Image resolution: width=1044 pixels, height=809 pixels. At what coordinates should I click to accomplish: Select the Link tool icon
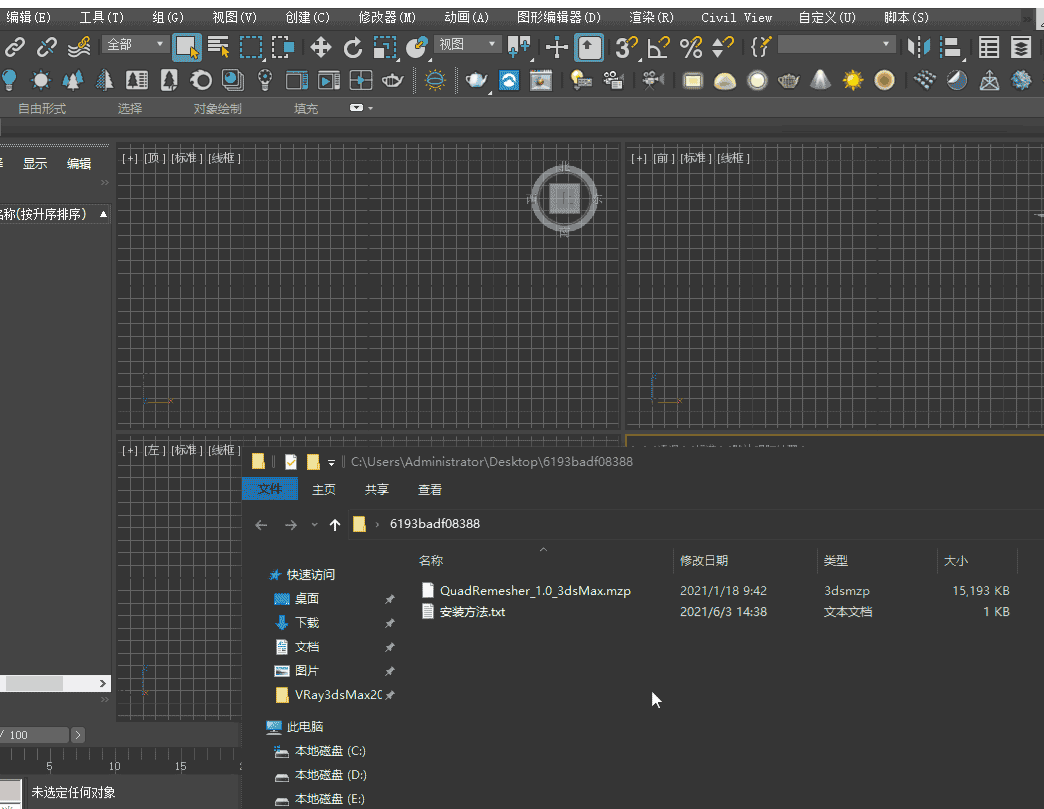coord(15,47)
